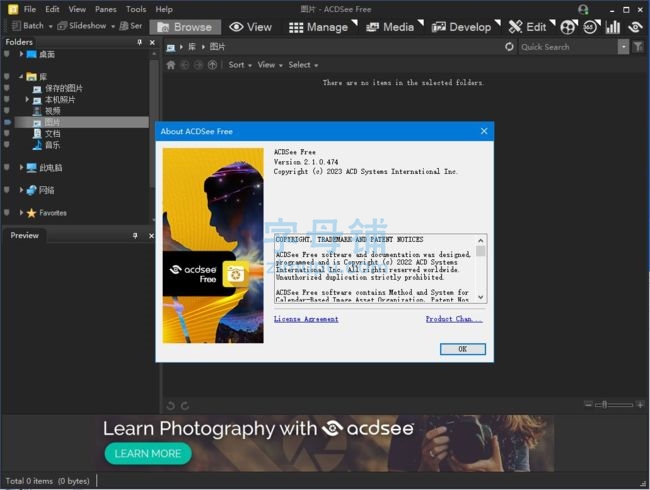Screen dimensions: 650x490
Task: Open the License Agreement link
Action: tap(306, 319)
